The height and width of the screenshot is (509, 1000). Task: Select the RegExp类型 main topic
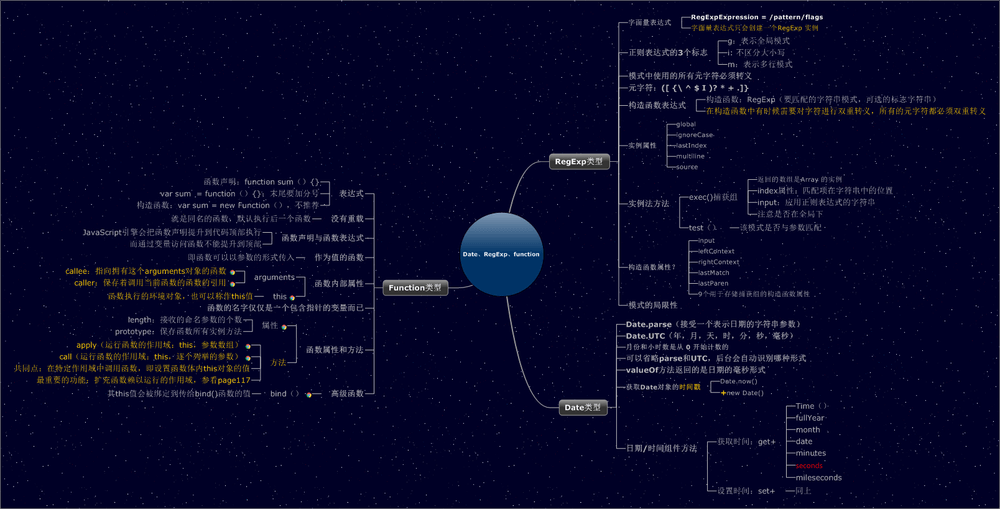pos(579,162)
